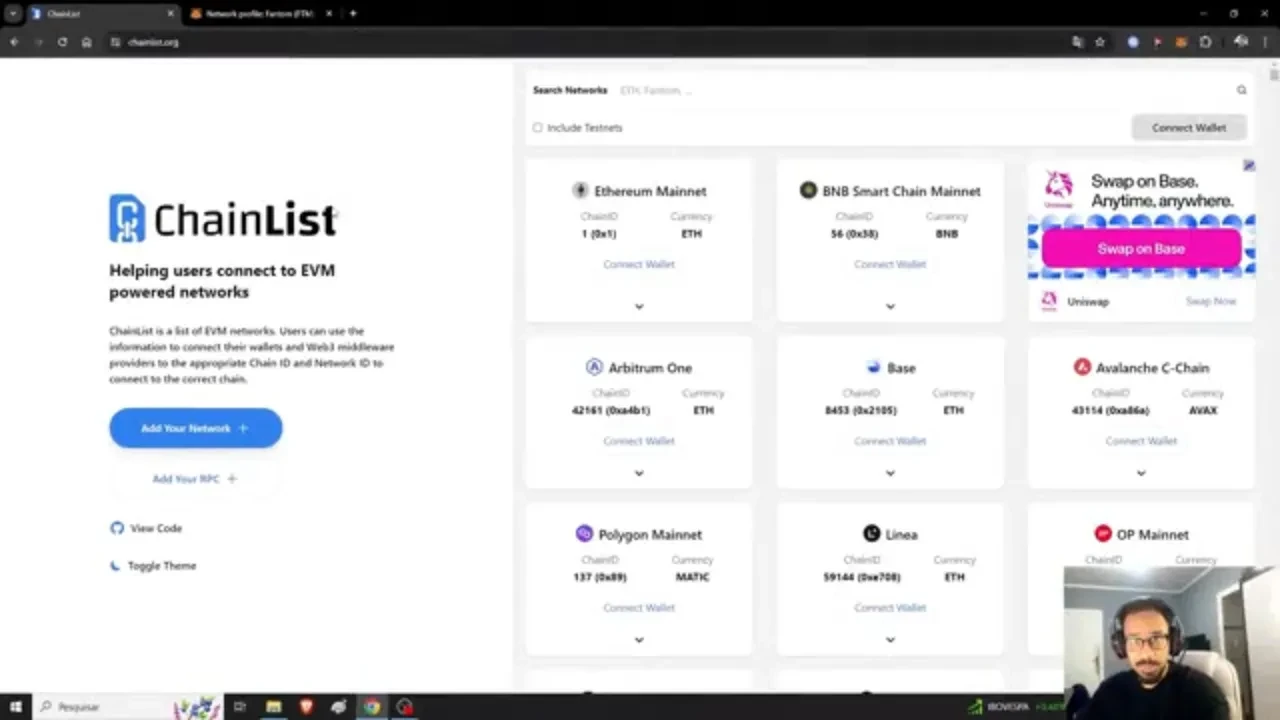Click the Polygon Mainnet logo icon

[584, 534]
